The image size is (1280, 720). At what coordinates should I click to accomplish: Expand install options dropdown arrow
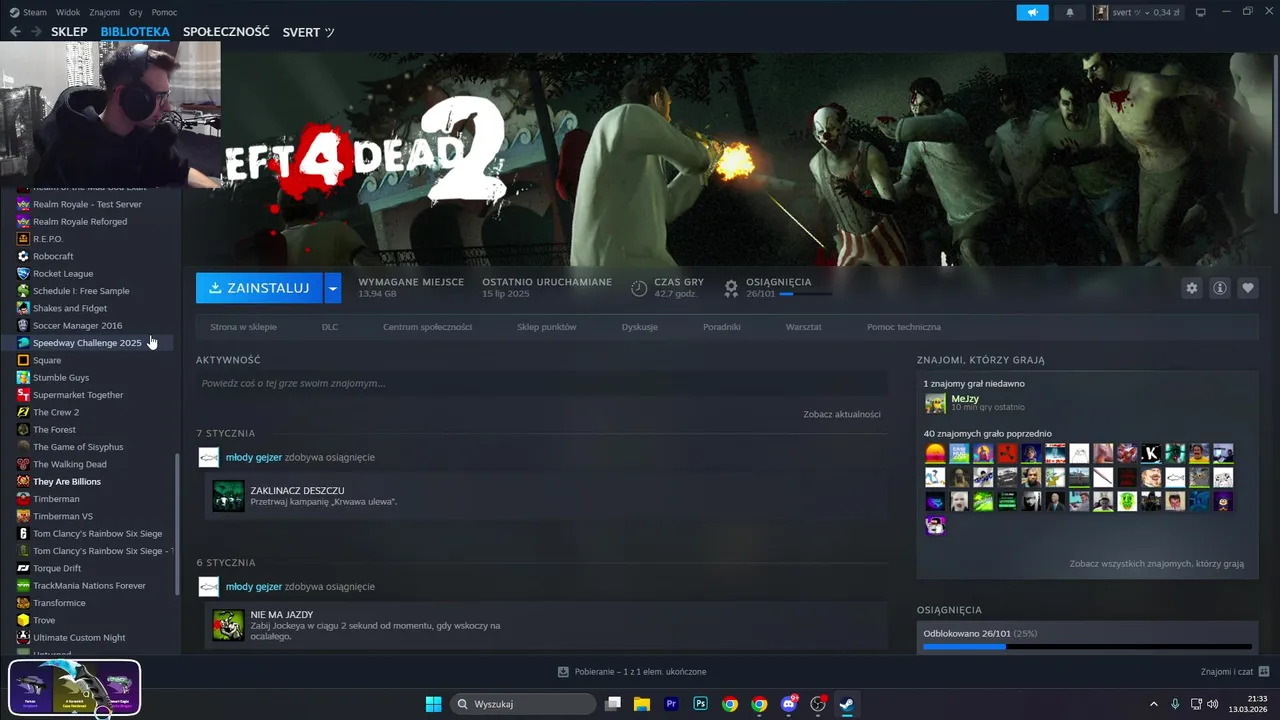[333, 288]
